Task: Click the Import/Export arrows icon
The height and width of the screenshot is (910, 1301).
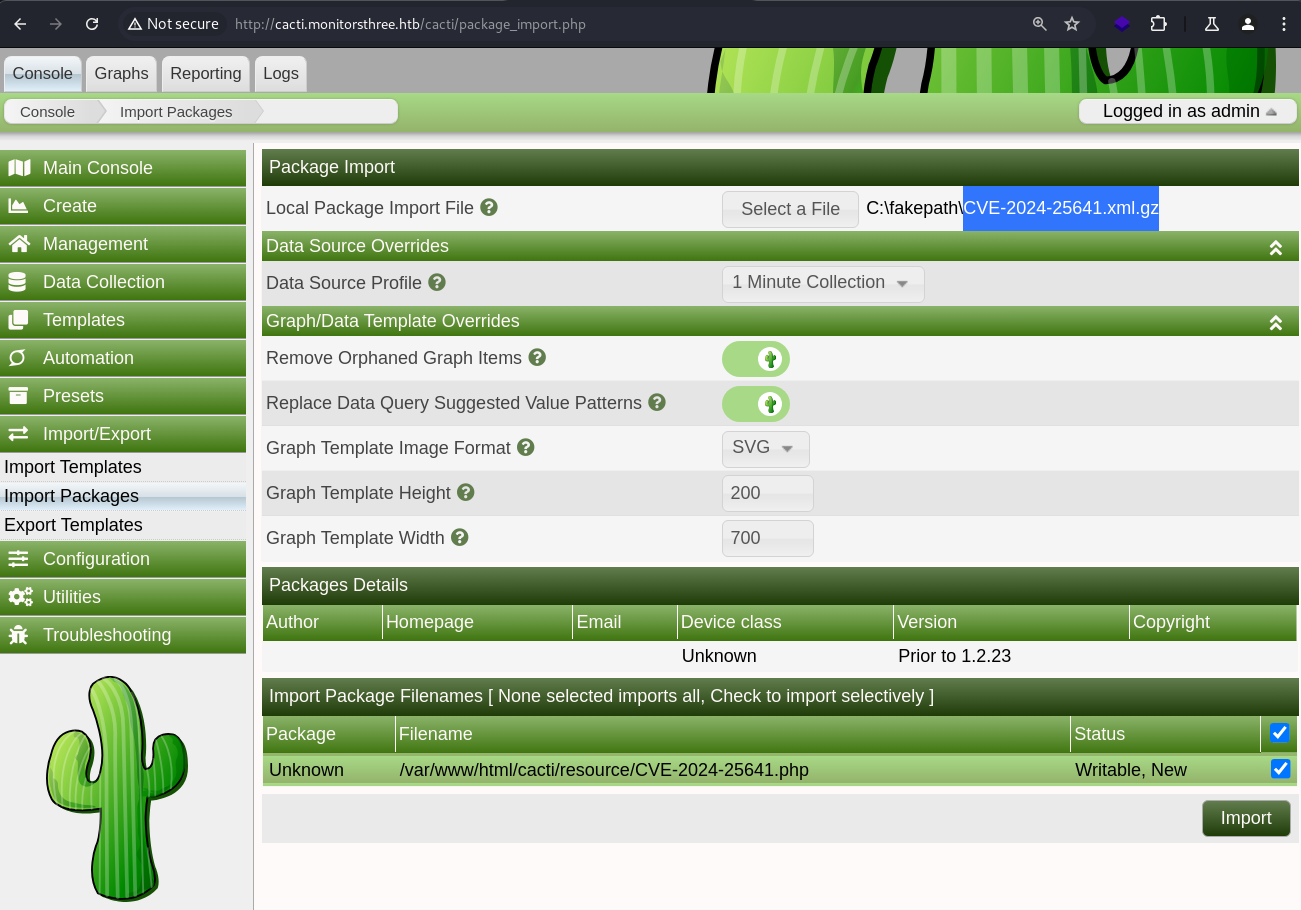Action: tap(18, 434)
